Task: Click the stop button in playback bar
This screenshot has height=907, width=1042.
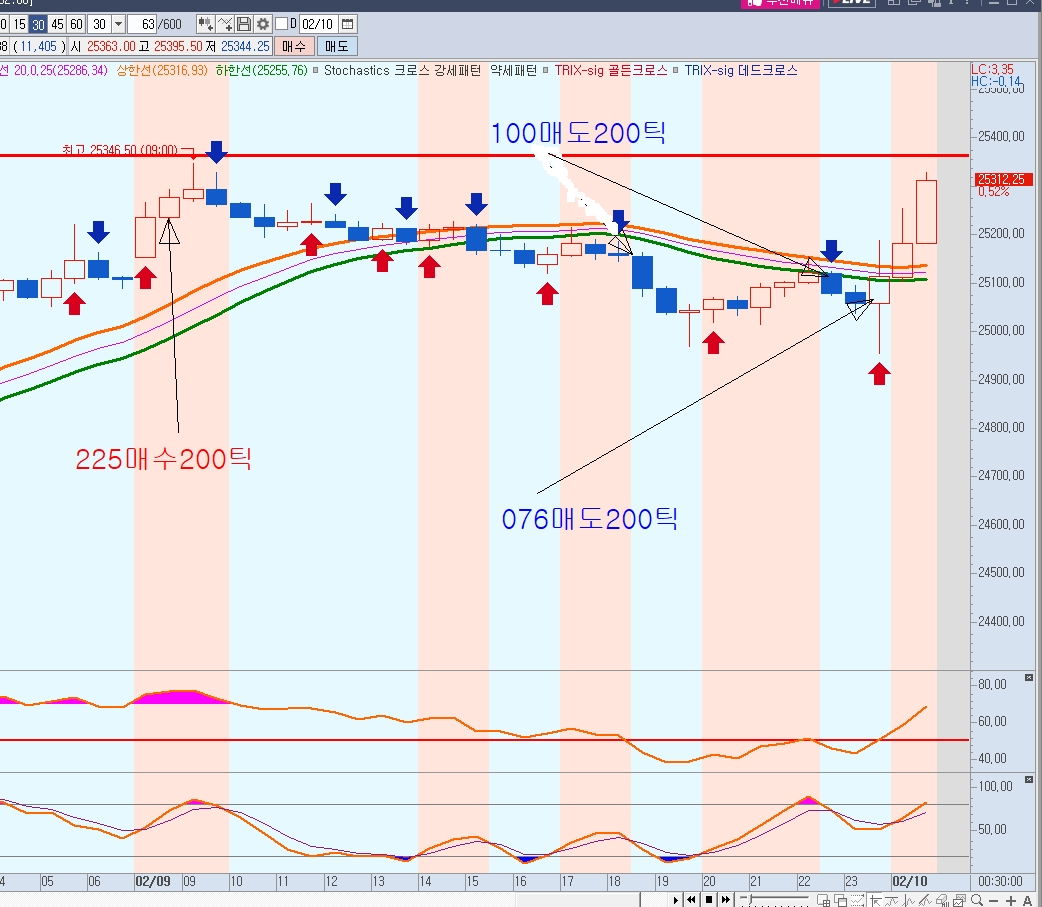Action: (709, 900)
